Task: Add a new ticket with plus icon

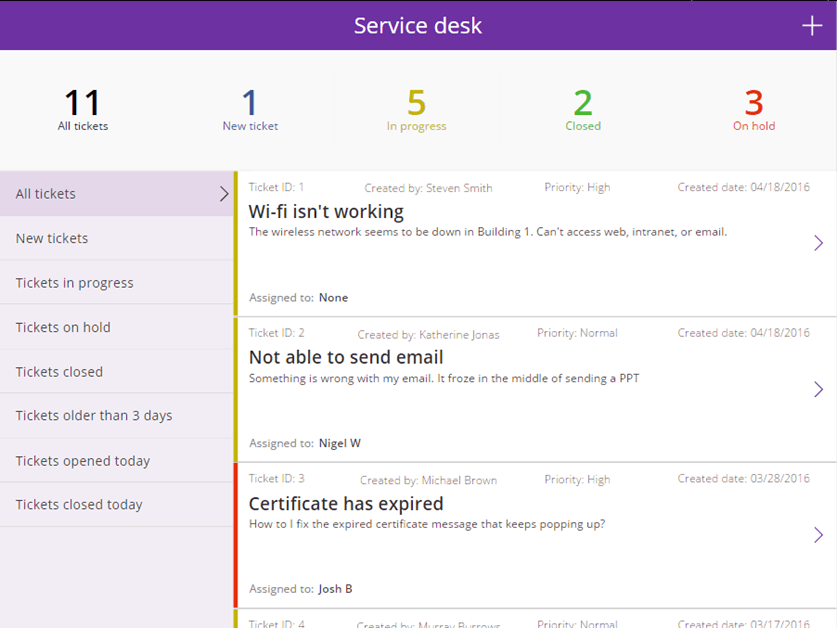Action: (812, 25)
